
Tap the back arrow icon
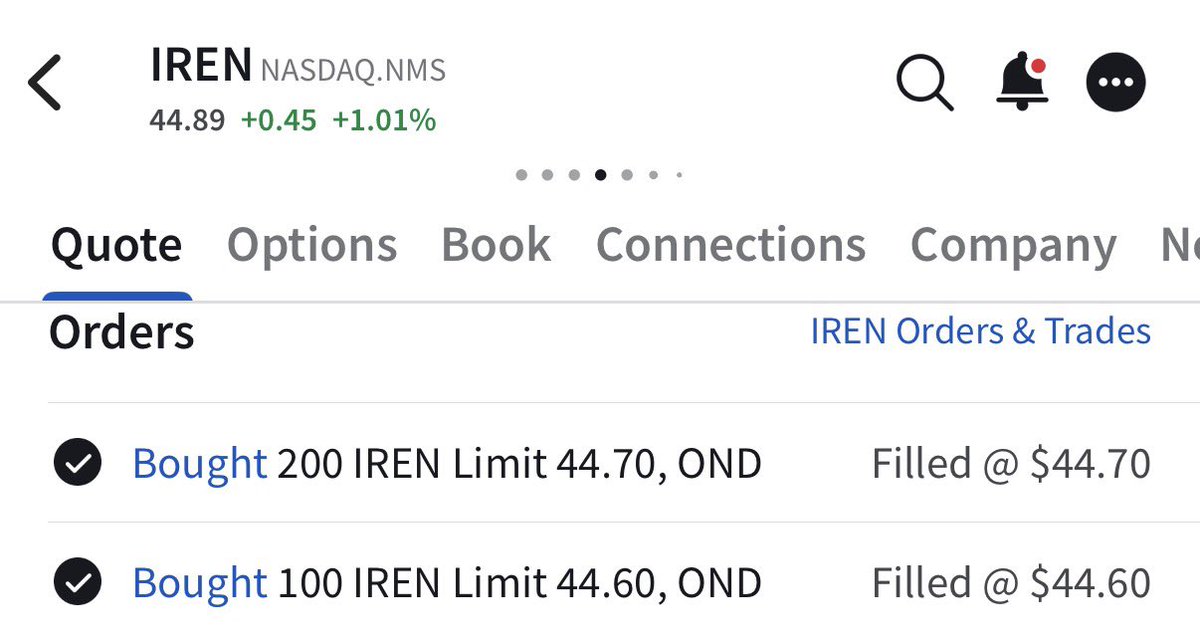click(x=44, y=82)
